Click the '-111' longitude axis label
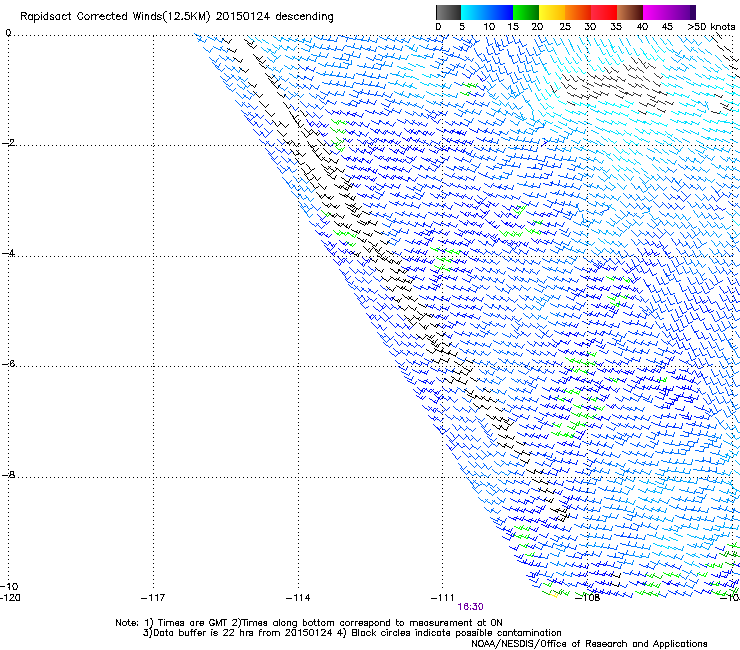740x650 pixels. pyautogui.click(x=443, y=598)
